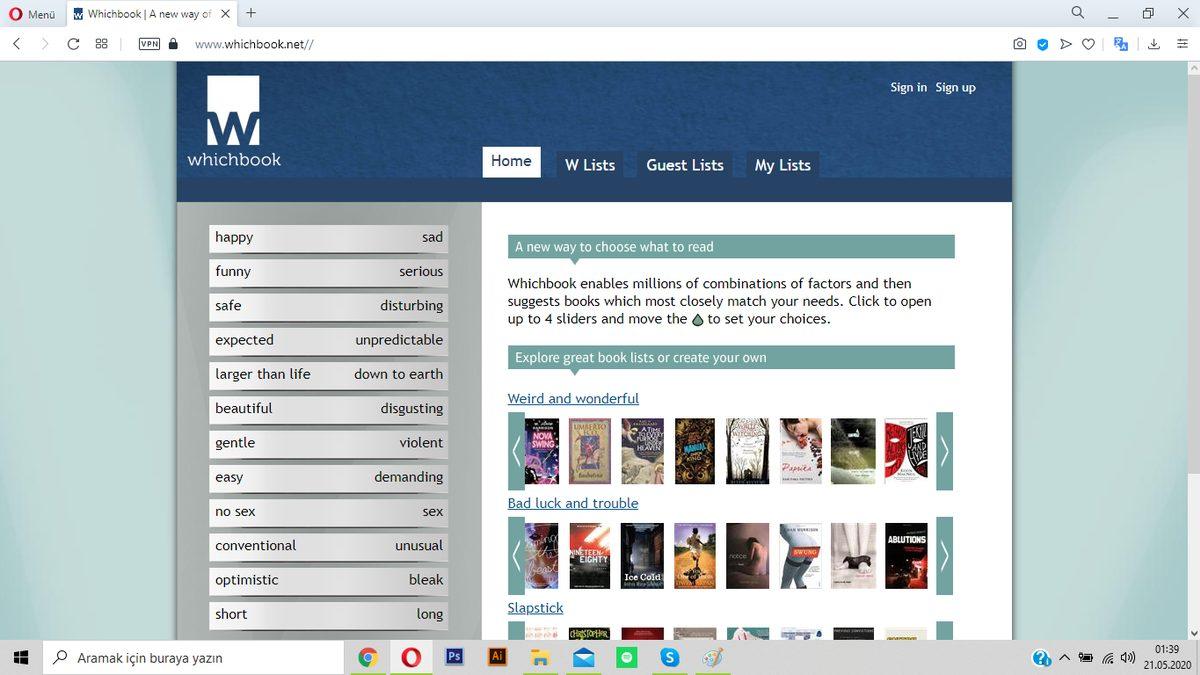Click Sign up at the top right
This screenshot has height=675, width=1200.
pos(955,87)
